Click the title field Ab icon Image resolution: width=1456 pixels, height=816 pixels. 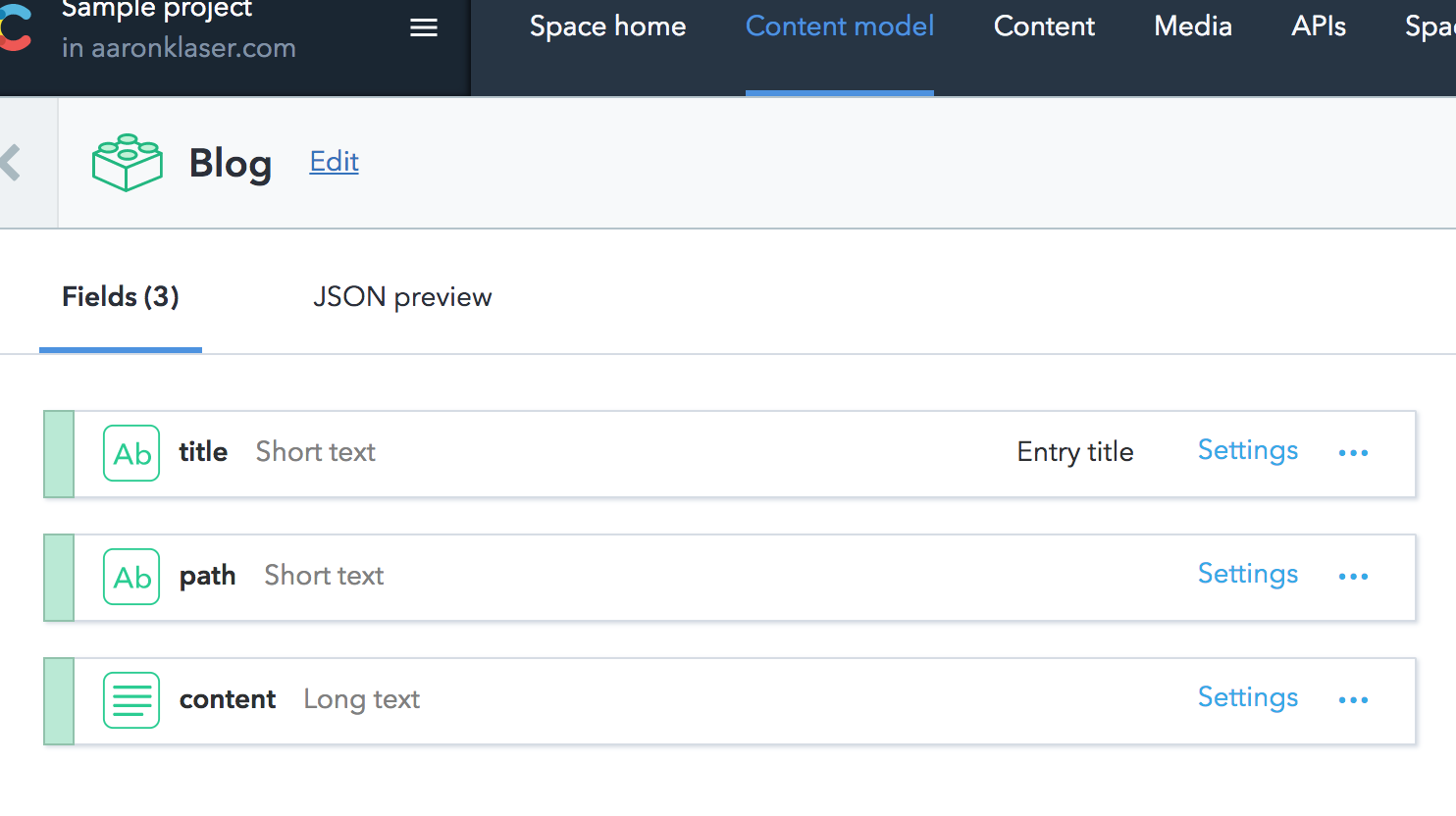(x=131, y=453)
